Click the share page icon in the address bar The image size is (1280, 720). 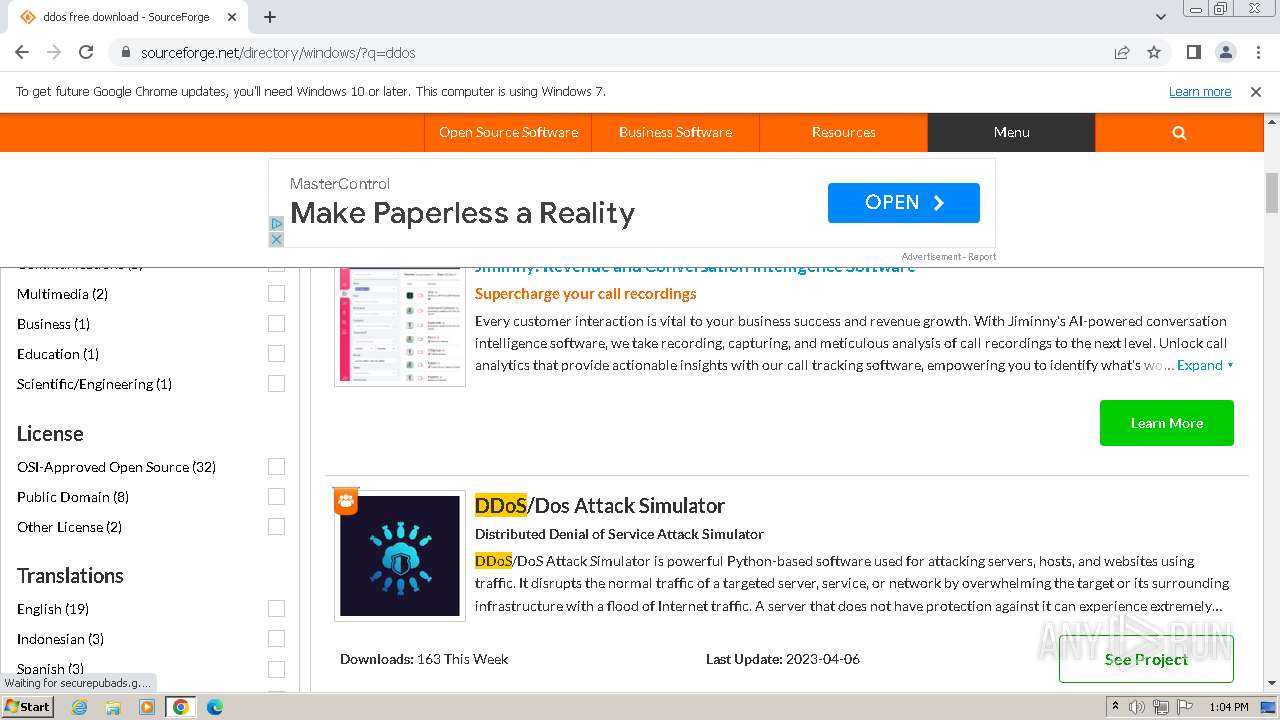point(1122,53)
